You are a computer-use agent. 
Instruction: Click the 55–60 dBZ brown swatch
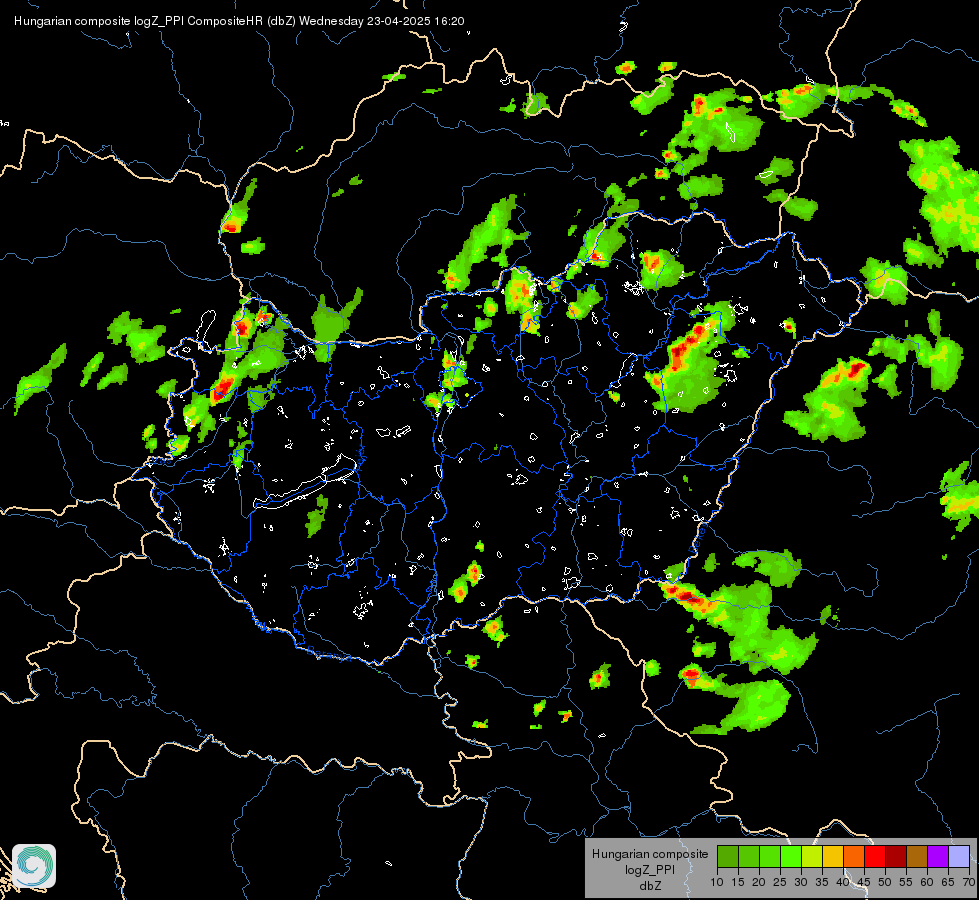click(x=917, y=856)
